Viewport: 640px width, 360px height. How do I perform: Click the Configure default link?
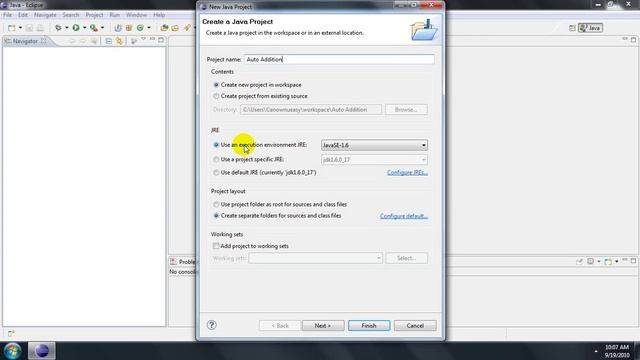click(x=404, y=216)
